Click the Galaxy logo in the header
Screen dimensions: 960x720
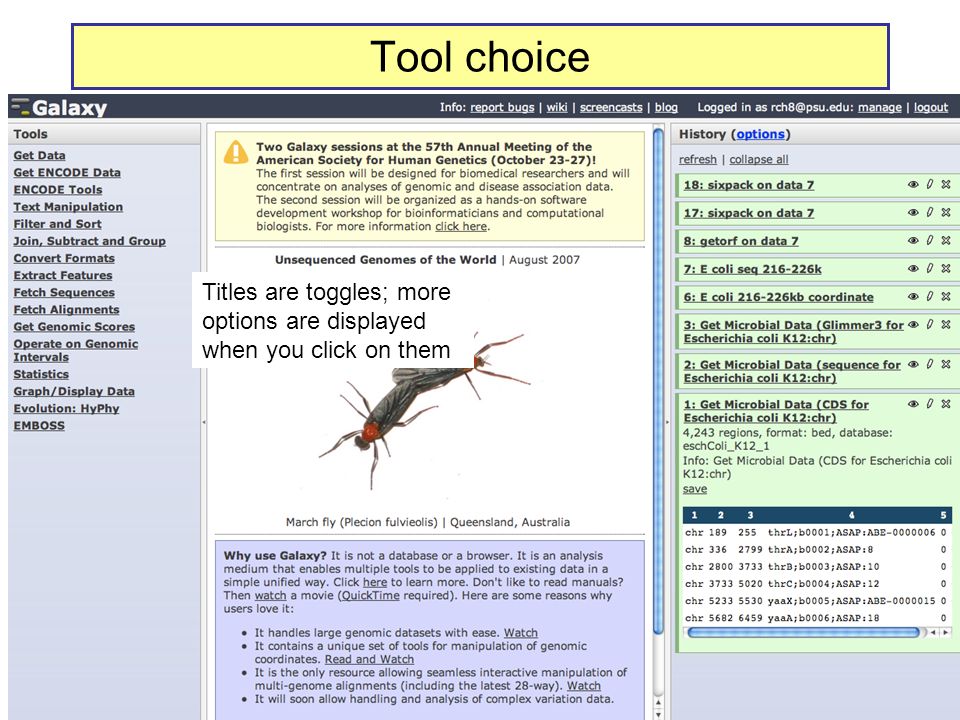pyautogui.click(x=59, y=107)
